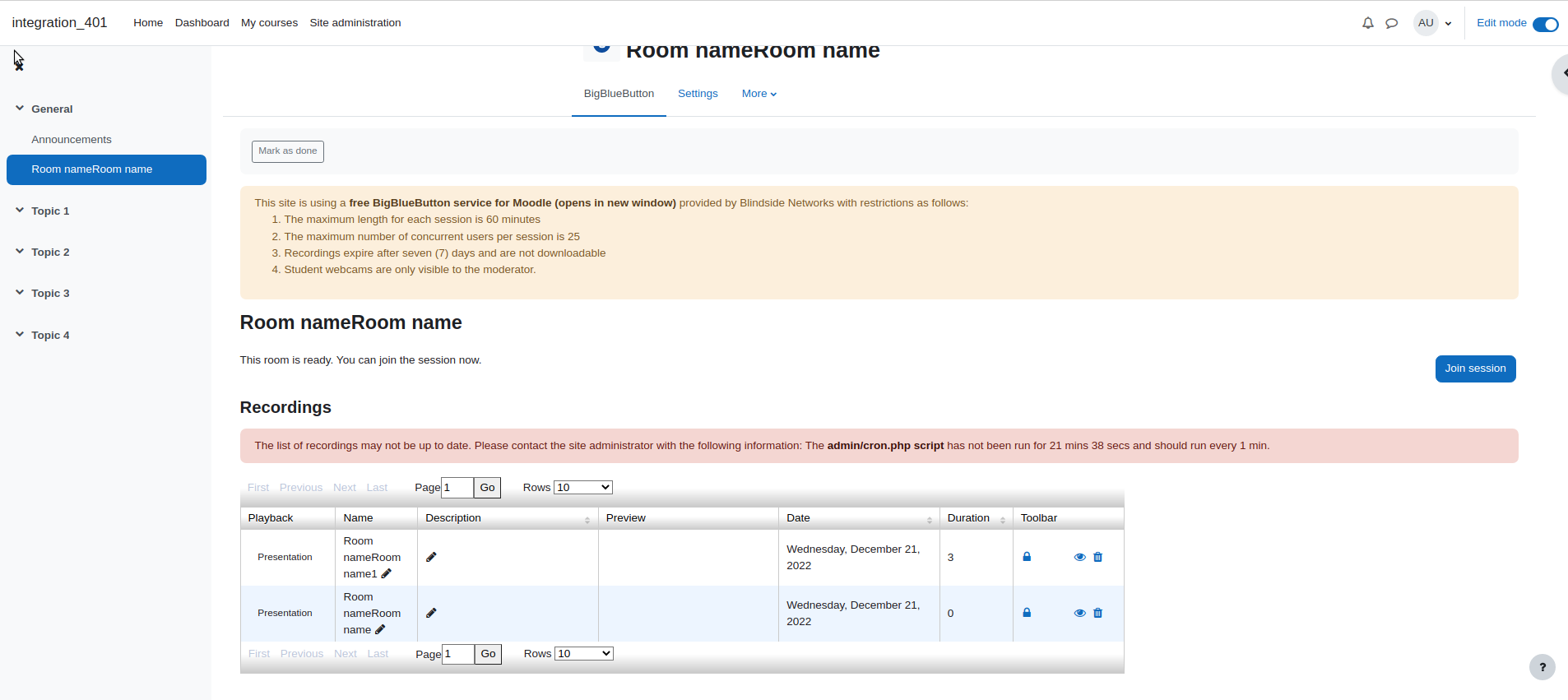Toggle Edit mode switch
This screenshot has width=1568, height=700.
click(1545, 24)
